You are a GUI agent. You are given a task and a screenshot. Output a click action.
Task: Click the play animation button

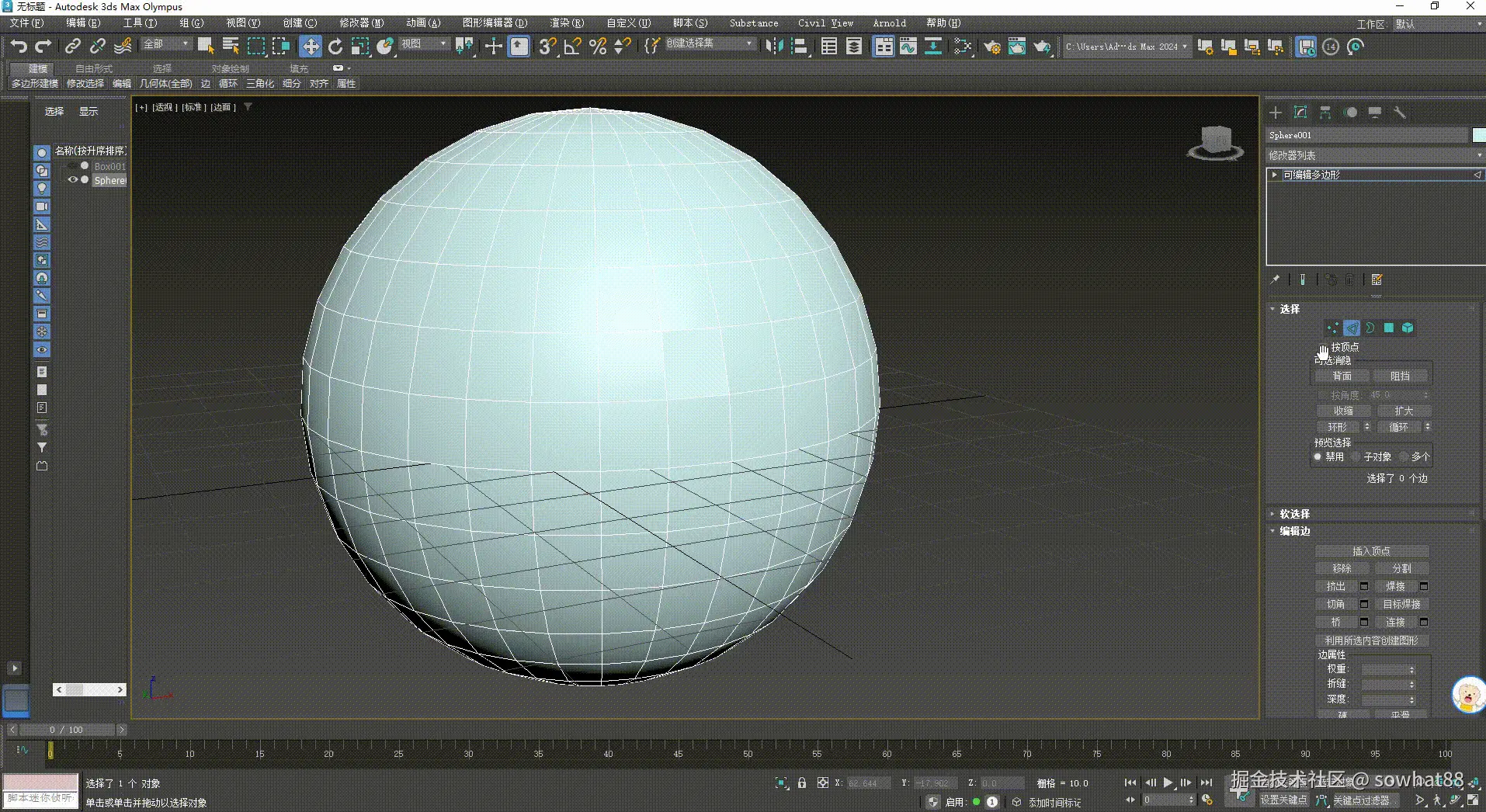[1168, 783]
